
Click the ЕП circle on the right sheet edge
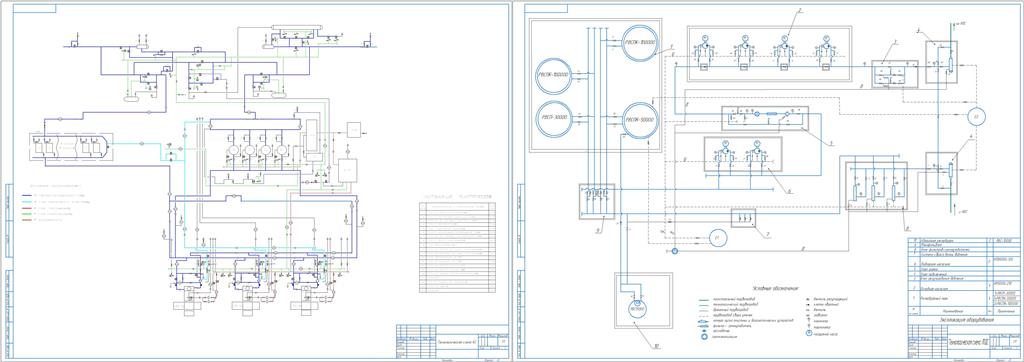977,116
